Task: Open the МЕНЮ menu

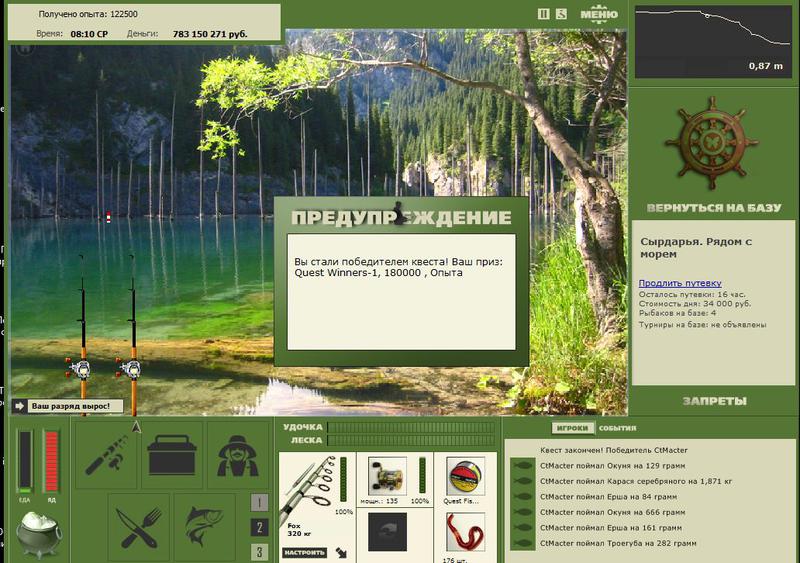Action: (x=599, y=14)
